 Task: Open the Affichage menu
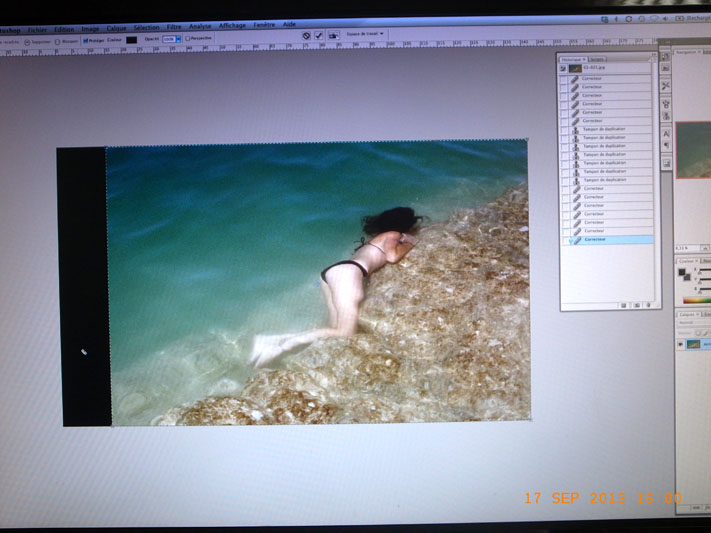tap(232, 26)
